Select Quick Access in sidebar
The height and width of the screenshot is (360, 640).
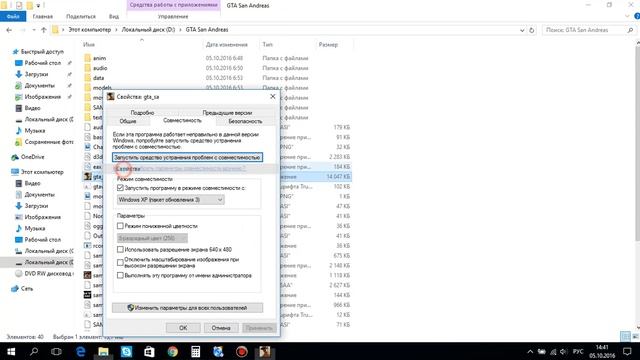[42, 51]
